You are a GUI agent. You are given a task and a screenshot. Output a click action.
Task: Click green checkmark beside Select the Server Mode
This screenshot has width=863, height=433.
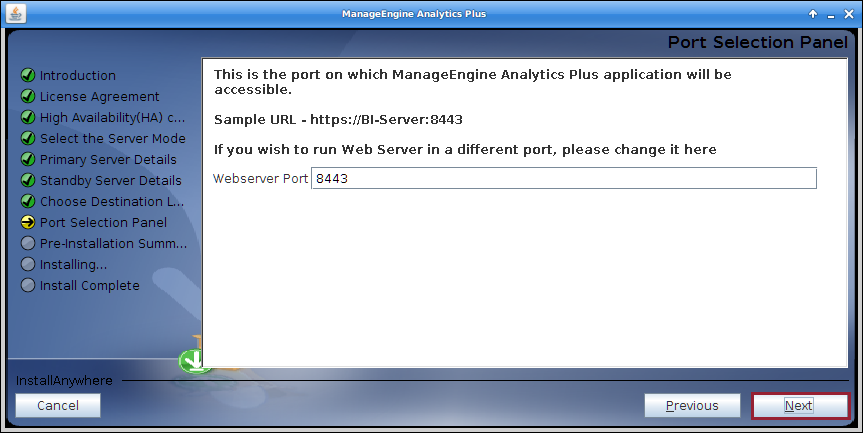tap(28, 138)
